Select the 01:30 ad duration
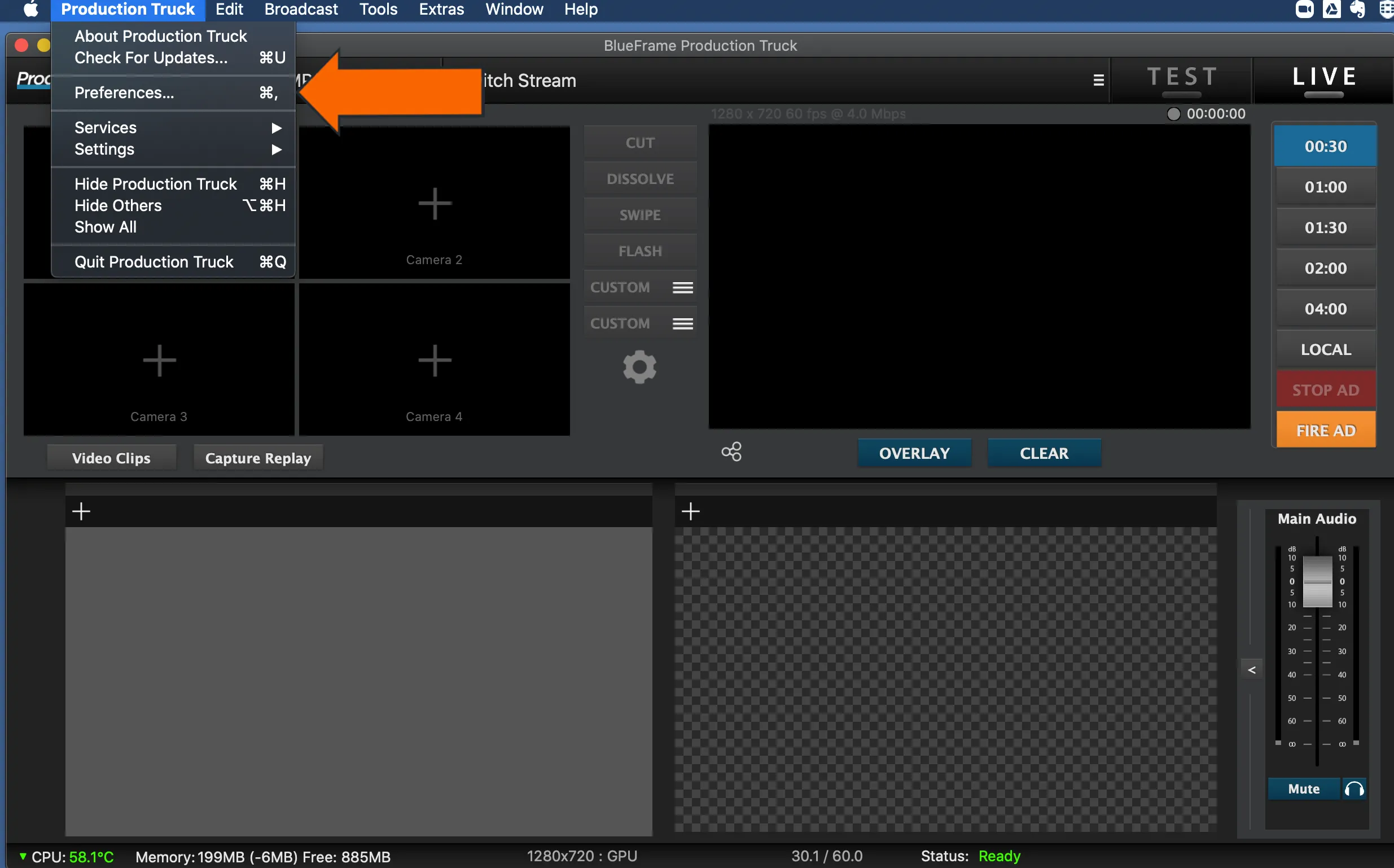Viewport: 1394px width, 868px height. point(1326,228)
